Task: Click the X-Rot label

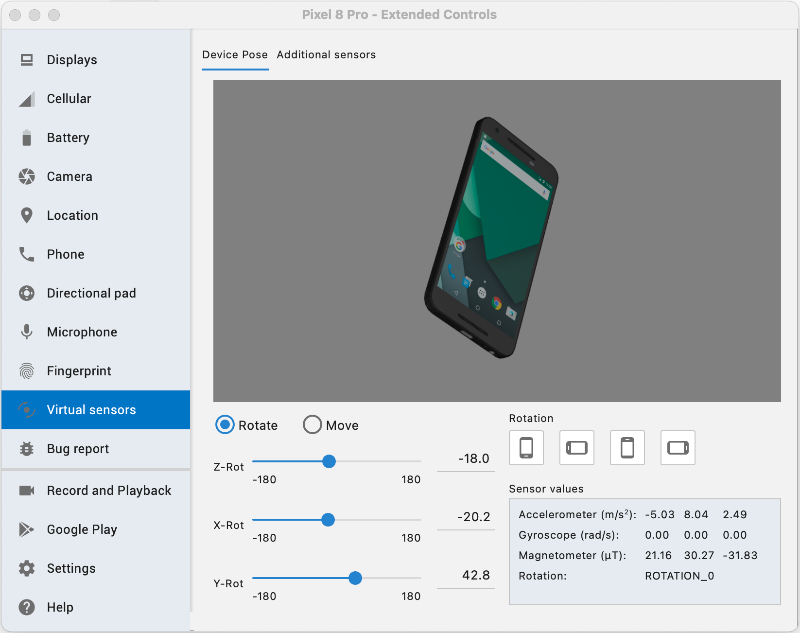Action: click(229, 525)
